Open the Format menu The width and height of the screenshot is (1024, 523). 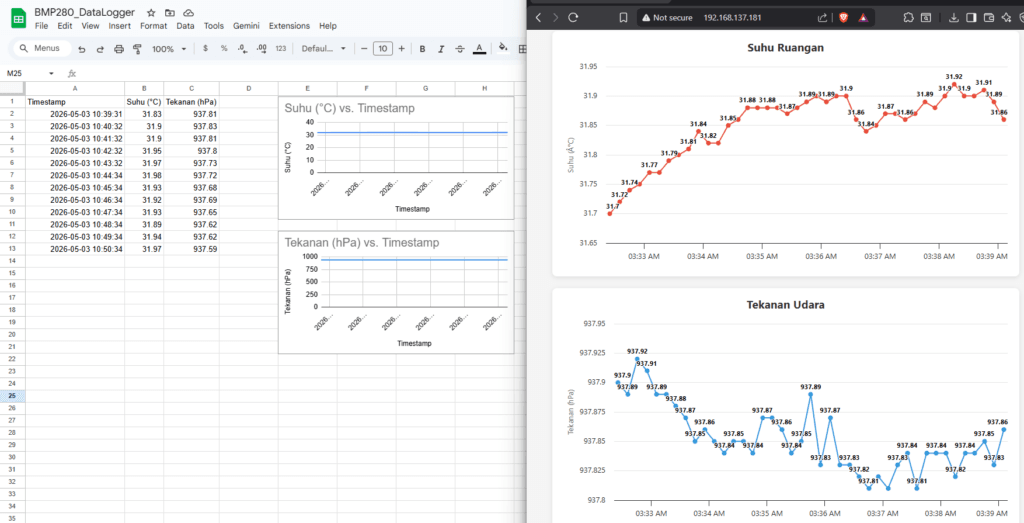coord(153,26)
